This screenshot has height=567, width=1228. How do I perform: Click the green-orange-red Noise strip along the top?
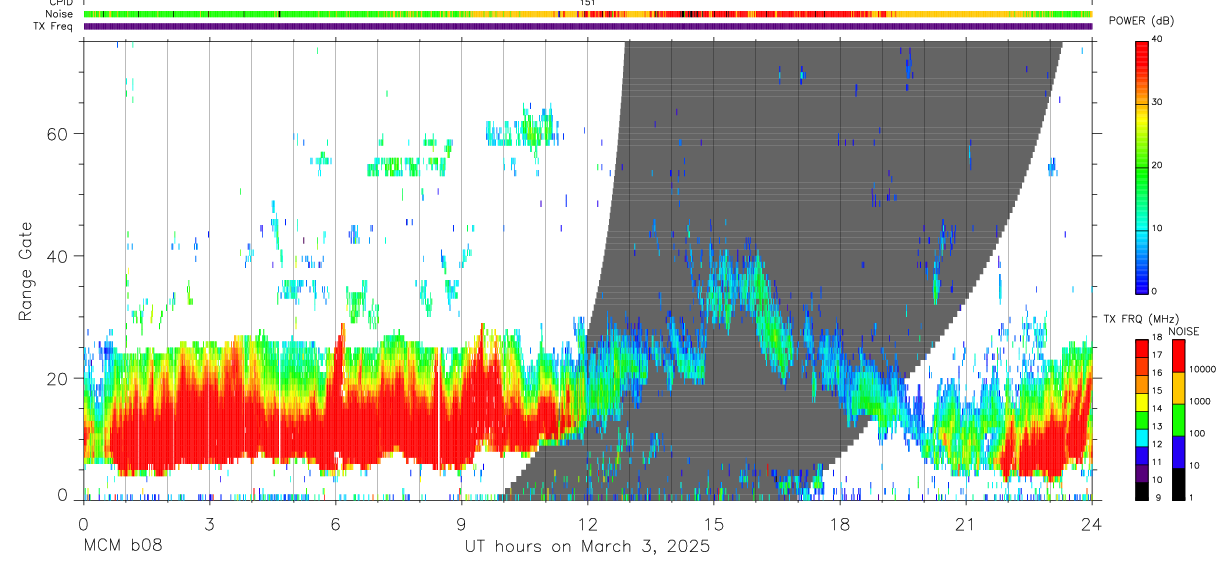pos(587,14)
